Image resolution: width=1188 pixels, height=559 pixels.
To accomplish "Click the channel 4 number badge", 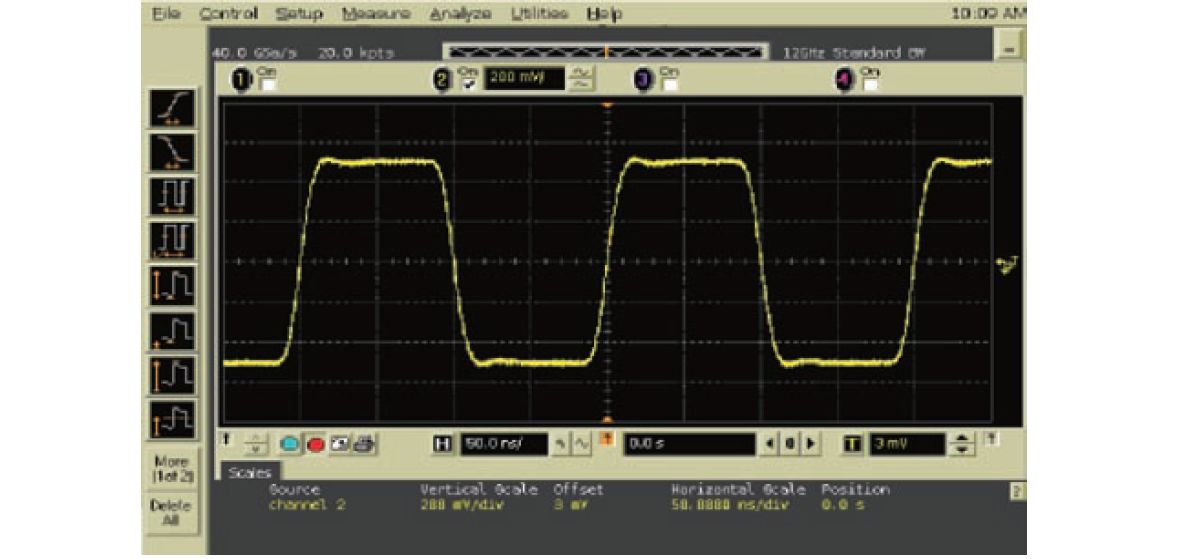I will [x=844, y=80].
